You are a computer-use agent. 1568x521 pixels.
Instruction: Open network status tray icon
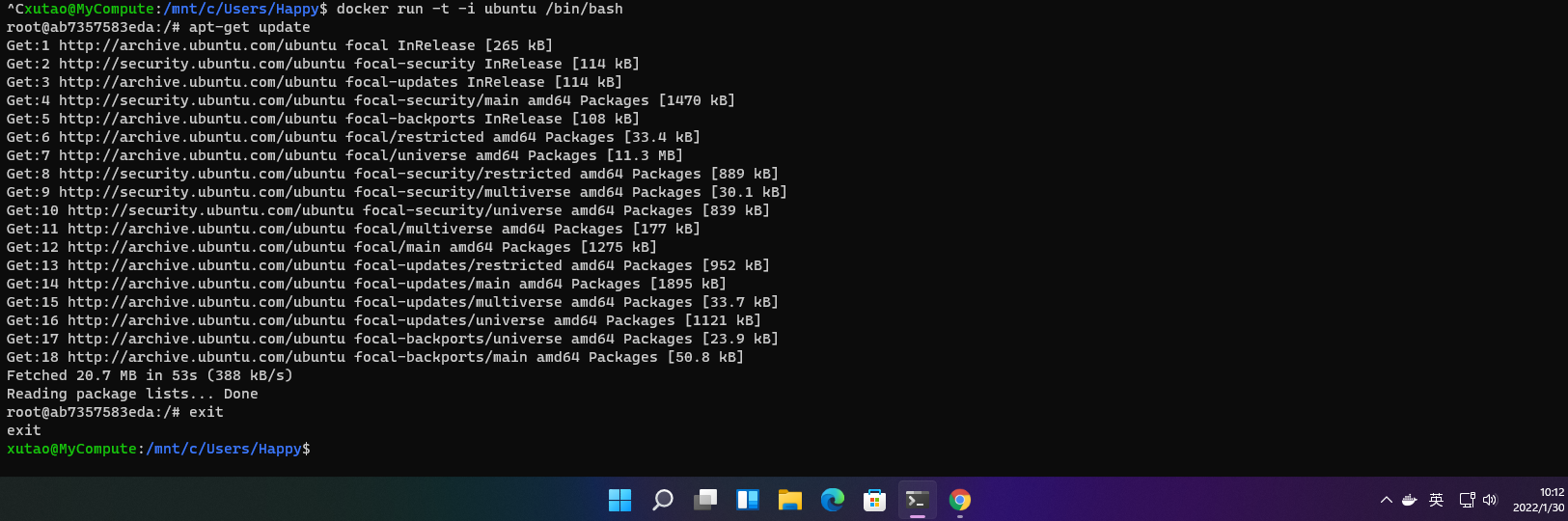pos(1467,500)
